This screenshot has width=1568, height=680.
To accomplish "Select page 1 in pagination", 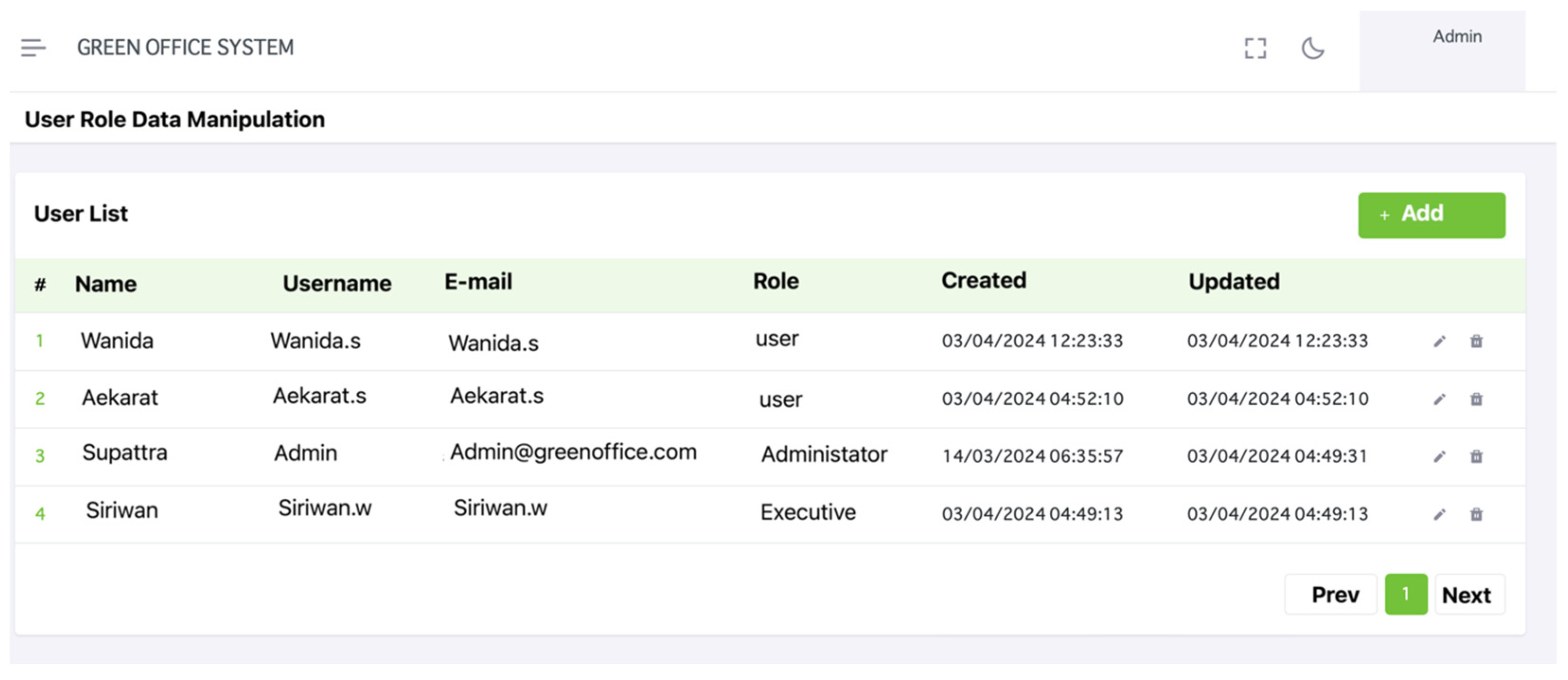I will click(x=1406, y=594).
